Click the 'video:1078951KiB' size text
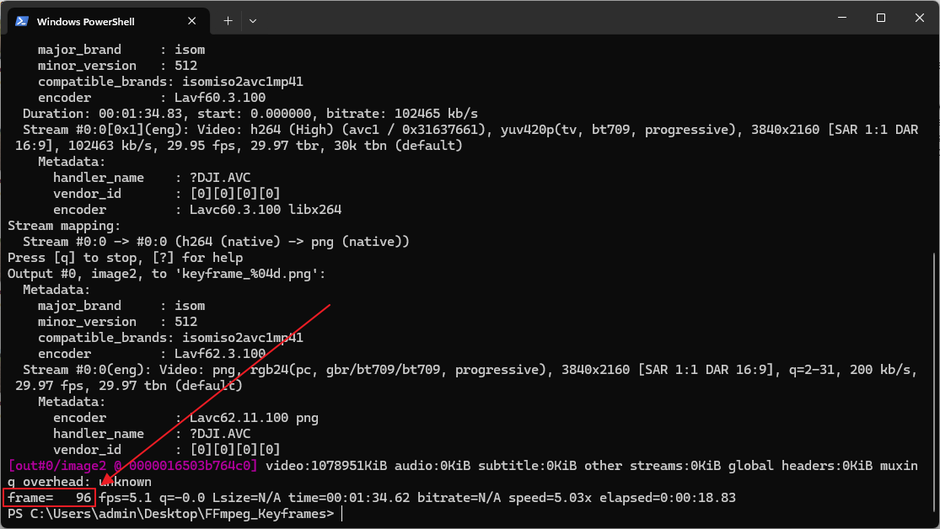 point(326,465)
